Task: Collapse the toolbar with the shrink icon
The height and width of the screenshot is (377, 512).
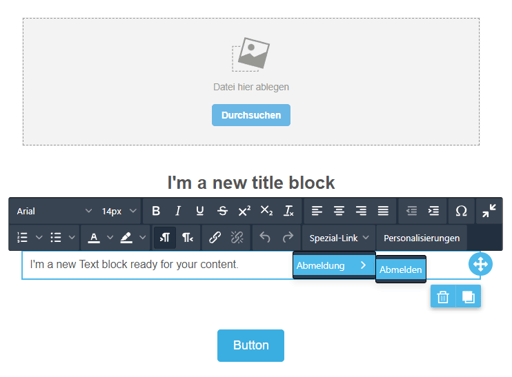Action: pos(489,211)
